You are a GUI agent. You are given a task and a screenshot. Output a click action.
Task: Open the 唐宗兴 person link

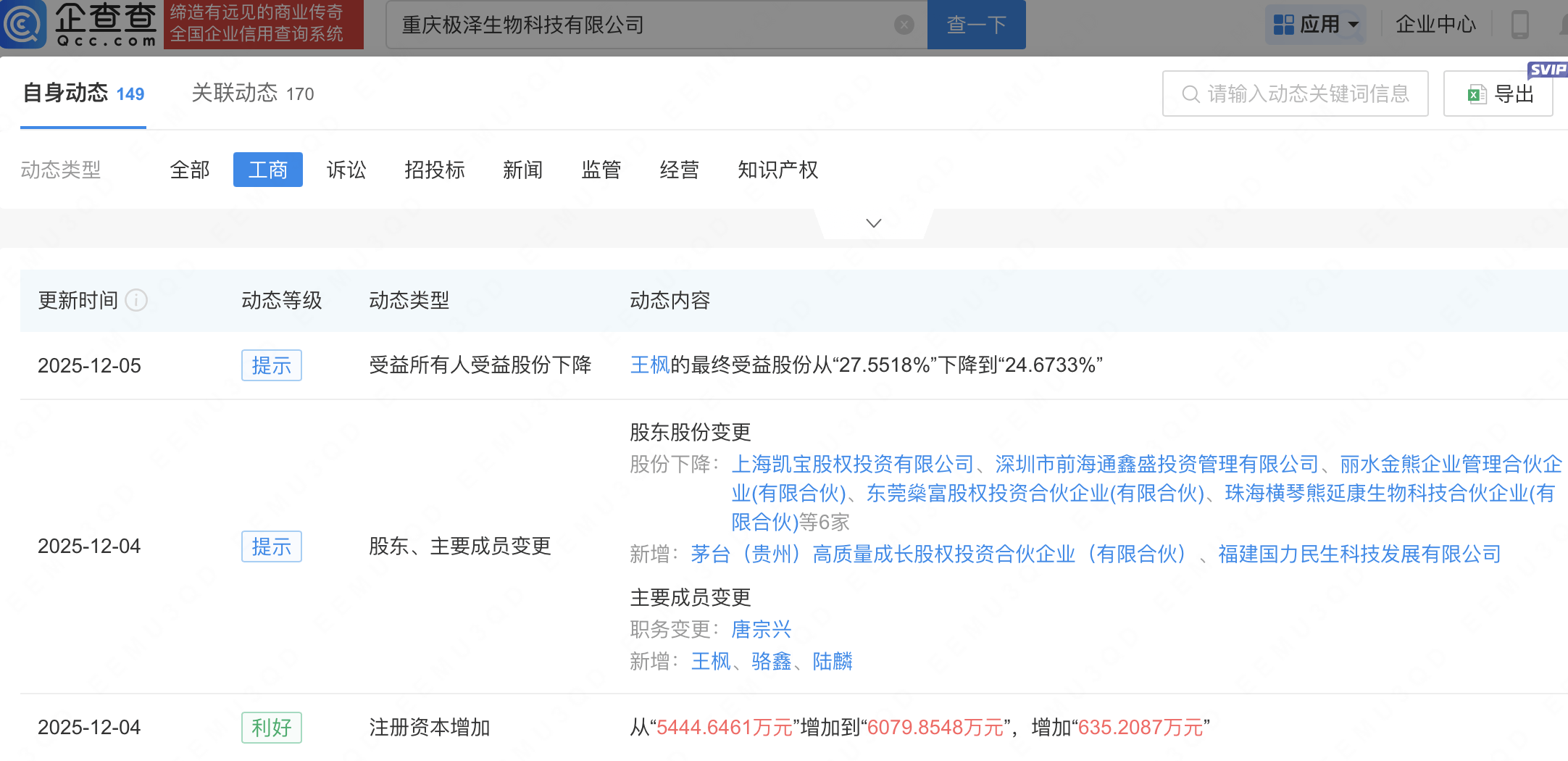coord(761,629)
